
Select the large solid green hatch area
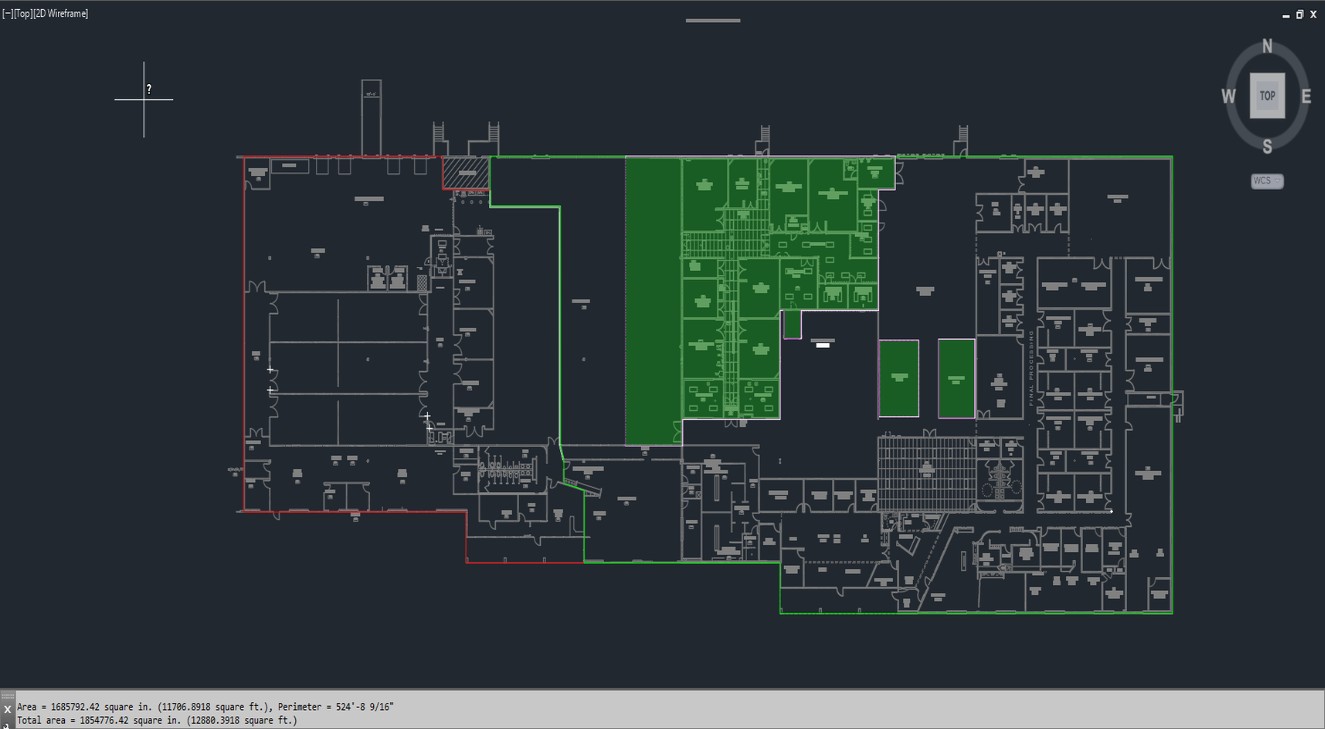pos(653,300)
